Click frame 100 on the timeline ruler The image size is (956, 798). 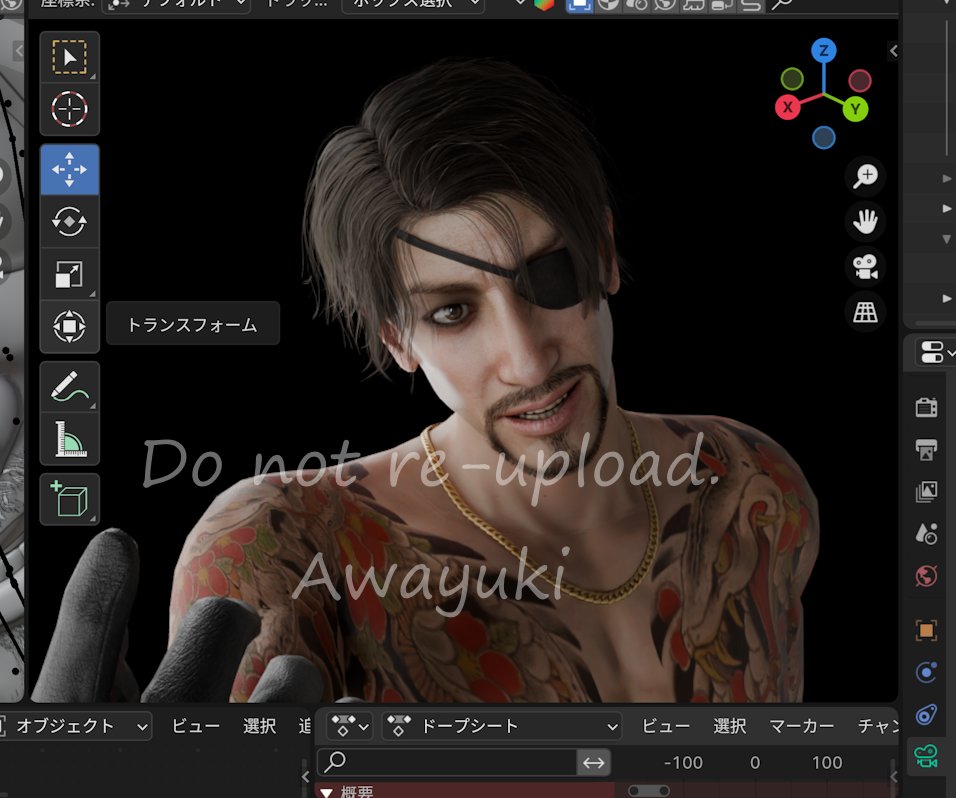tap(827, 763)
